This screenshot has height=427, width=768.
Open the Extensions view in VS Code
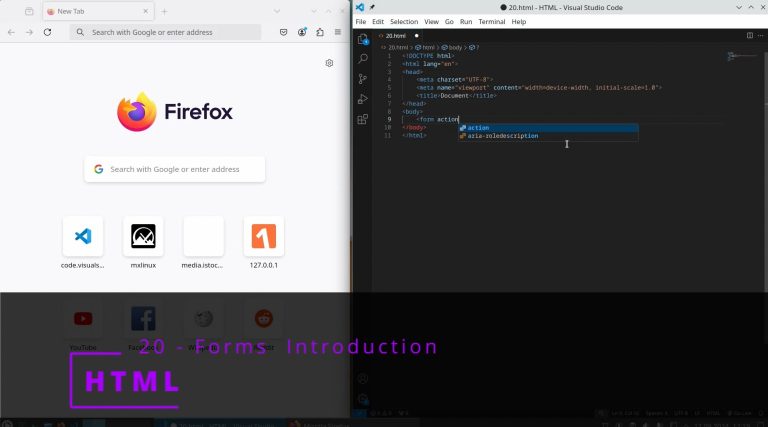pos(362,119)
